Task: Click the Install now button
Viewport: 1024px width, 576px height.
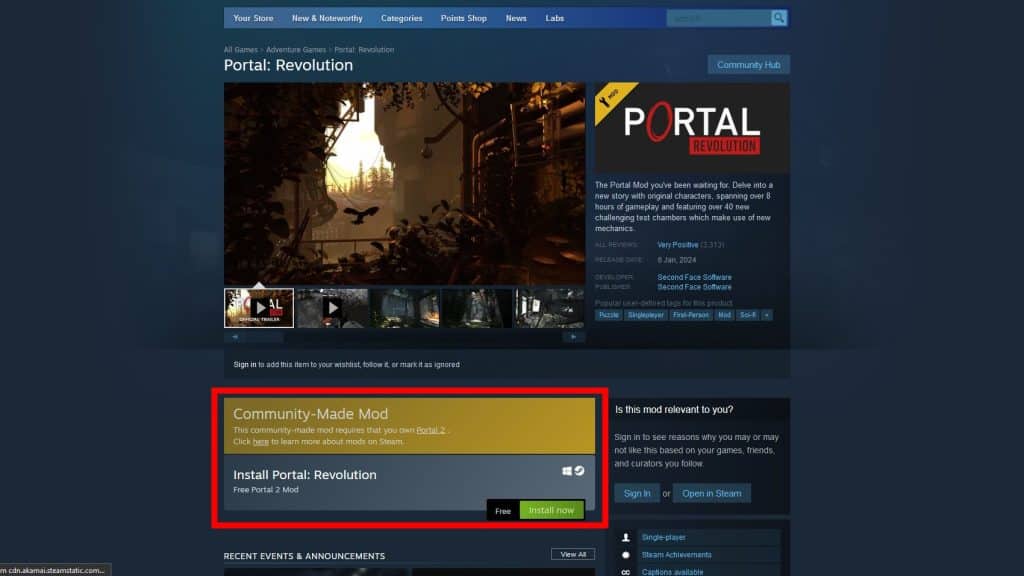Action: click(x=551, y=510)
